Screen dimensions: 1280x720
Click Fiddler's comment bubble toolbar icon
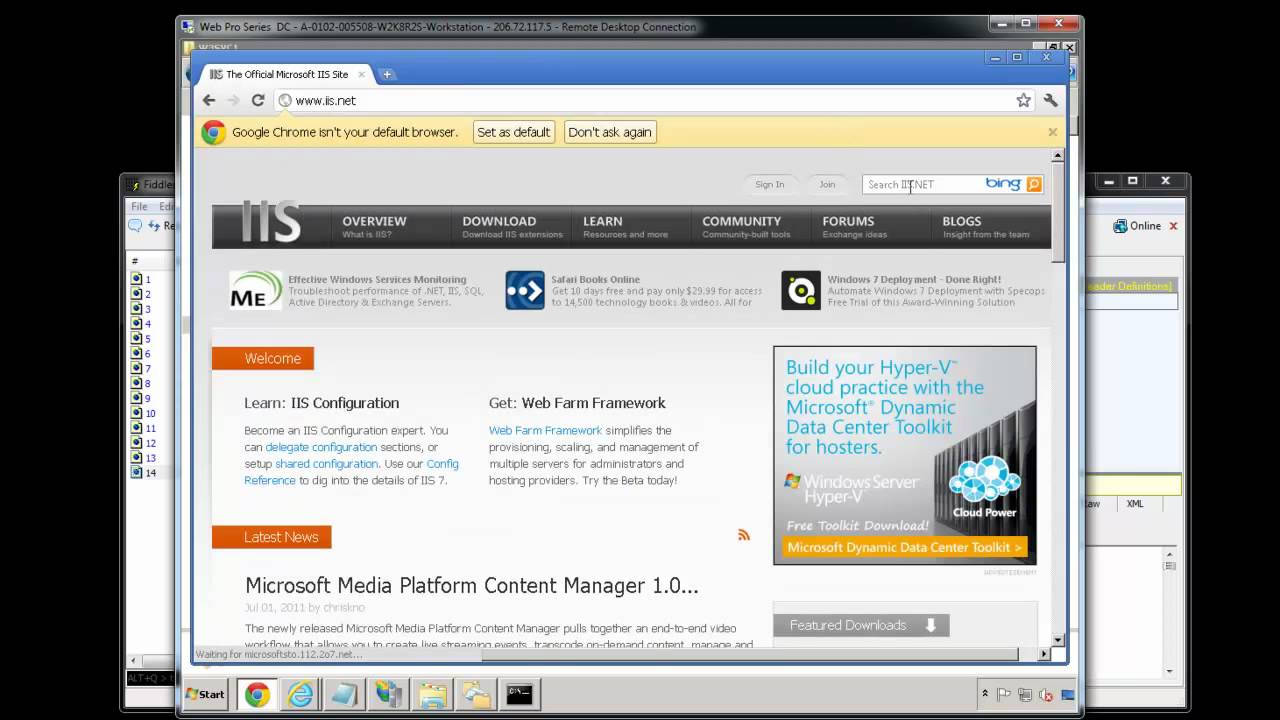pyautogui.click(x=135, y=226)
